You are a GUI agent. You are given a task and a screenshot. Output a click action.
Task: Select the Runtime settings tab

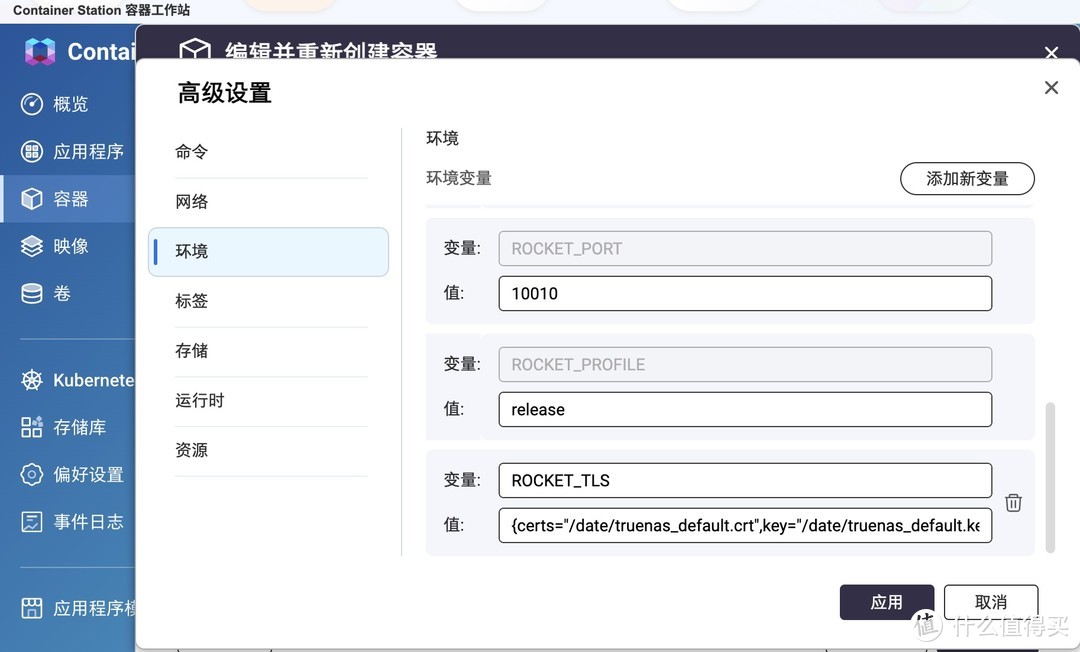click(x=200, y=400)
